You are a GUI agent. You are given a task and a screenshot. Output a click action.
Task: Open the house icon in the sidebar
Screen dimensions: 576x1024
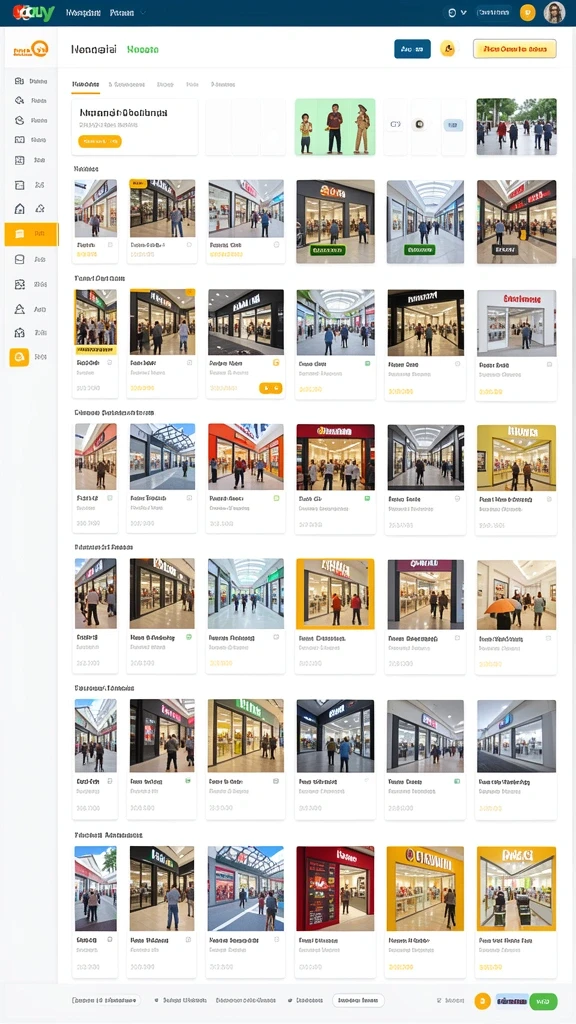pos(20,209)
